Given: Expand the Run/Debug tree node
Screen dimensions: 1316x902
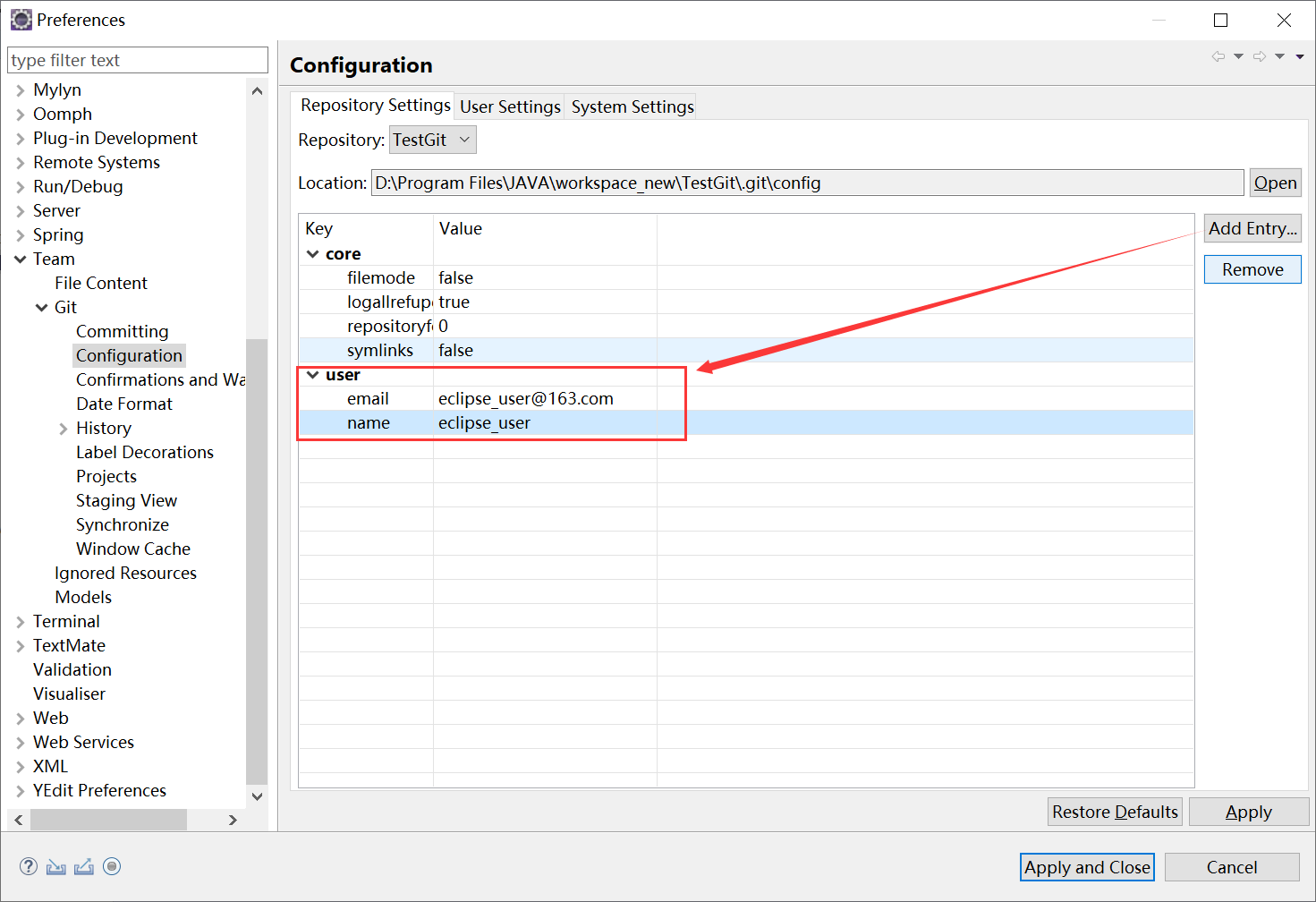Looking at the screenshot, I should (21, 186).
